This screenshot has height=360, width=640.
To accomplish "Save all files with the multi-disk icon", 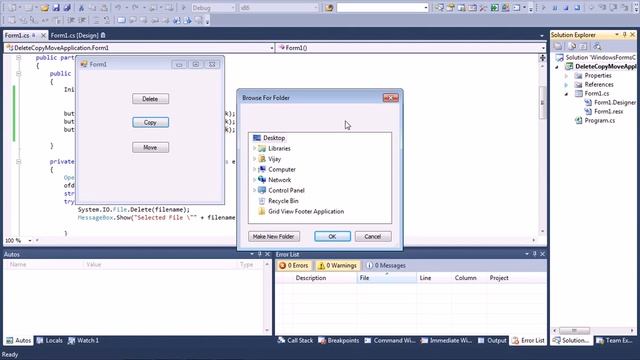I will tap(67, 8).
